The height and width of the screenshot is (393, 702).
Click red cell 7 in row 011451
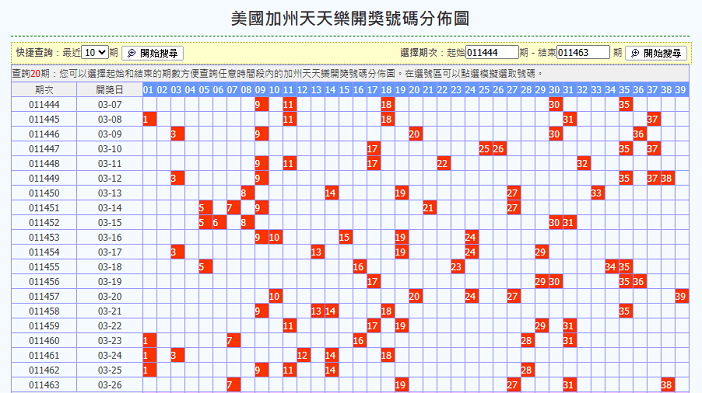(x=234, y=208)
